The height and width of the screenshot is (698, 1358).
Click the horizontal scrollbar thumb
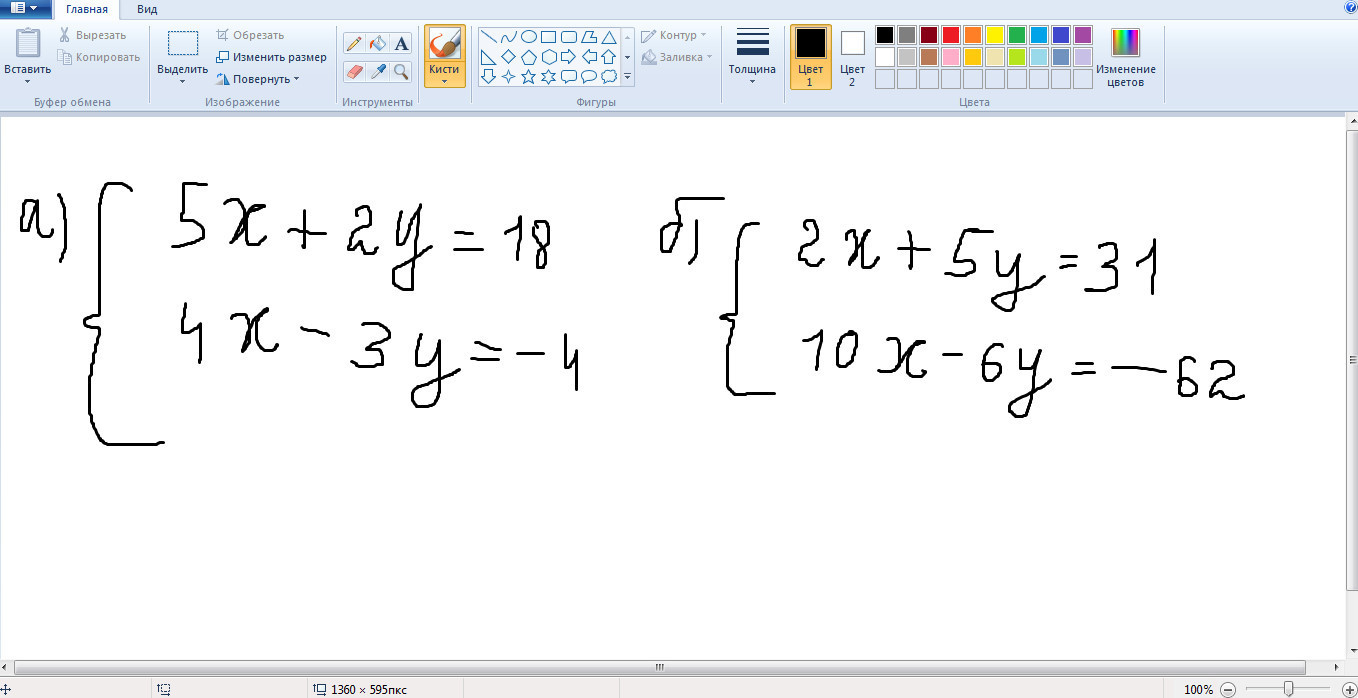coord(659,667)
